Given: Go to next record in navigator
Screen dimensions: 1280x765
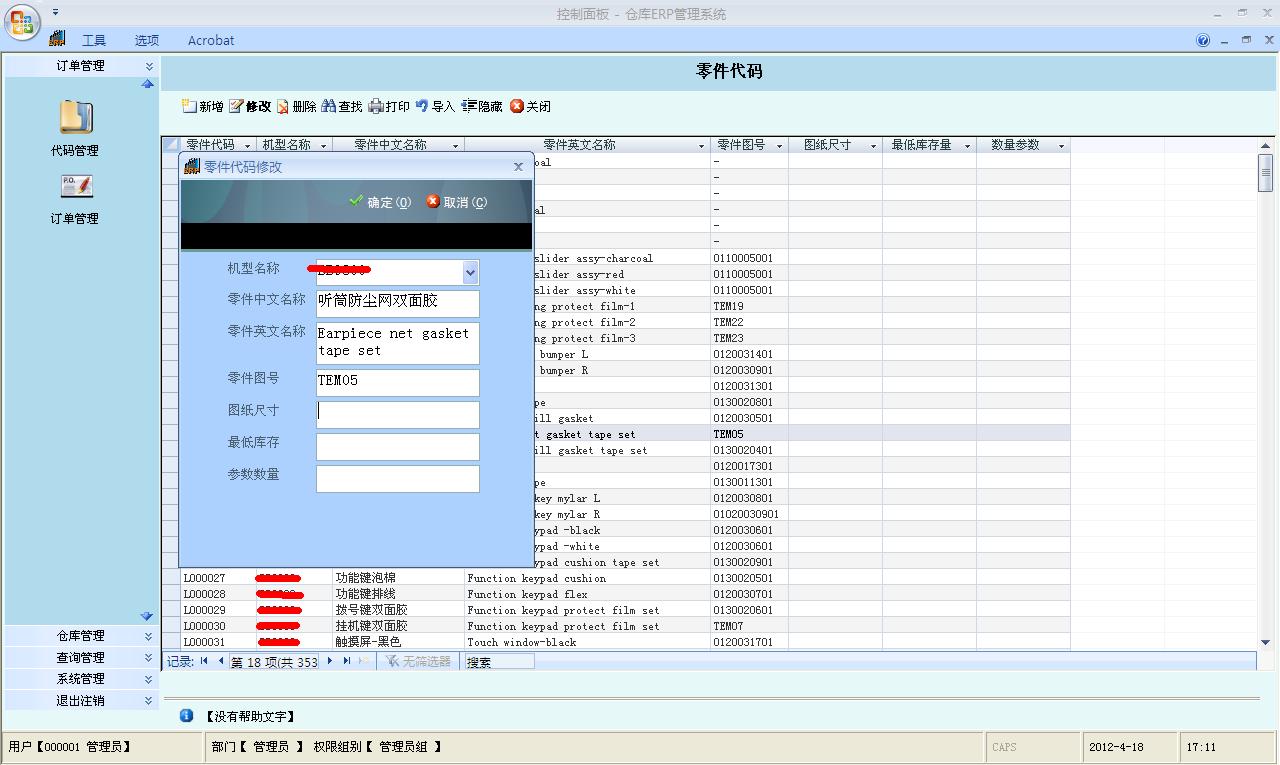Looking at the screenshot, I should pyautogui.click(x=330, y=661).
